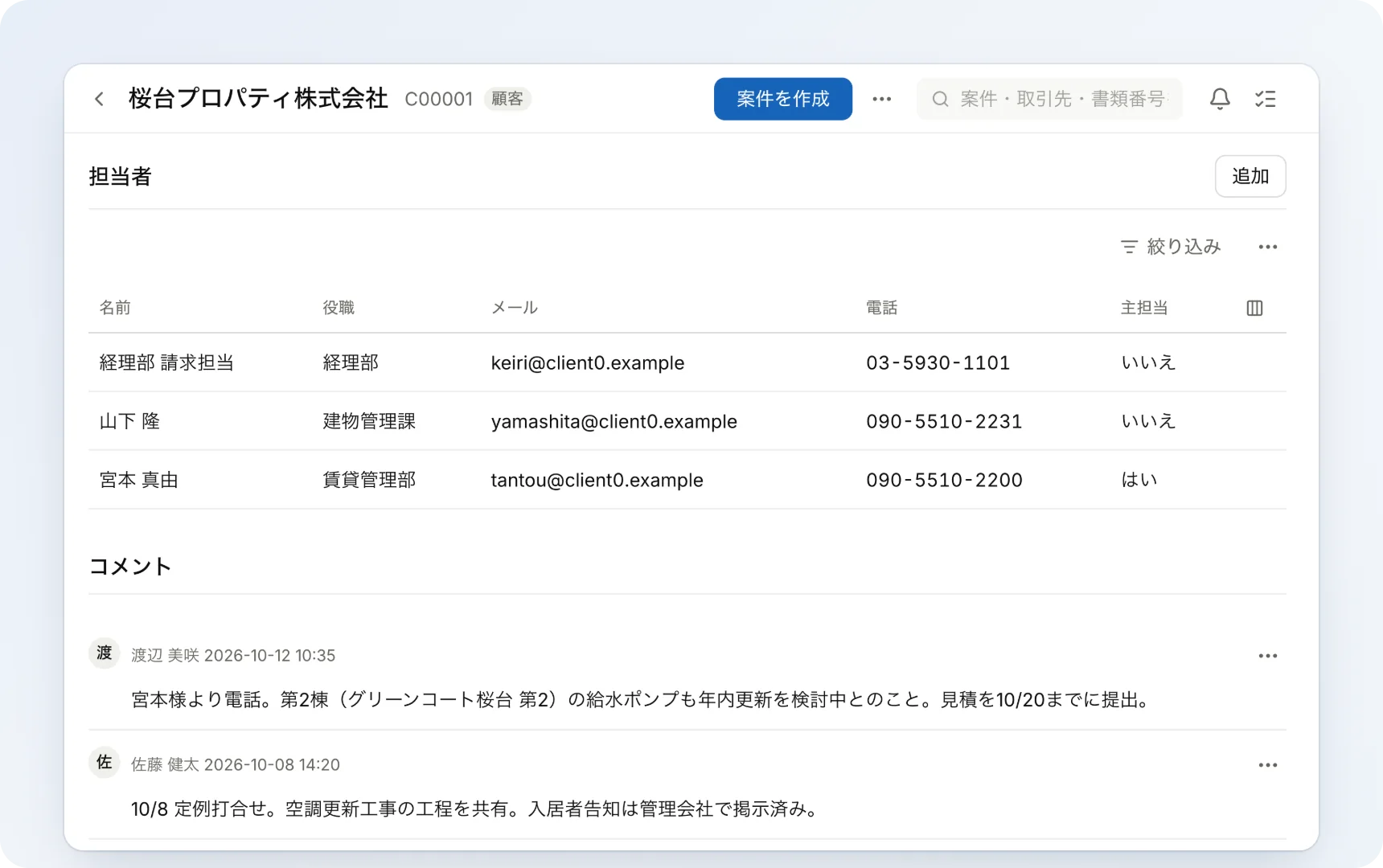Open notifications bell

(x=1220, y=99)
